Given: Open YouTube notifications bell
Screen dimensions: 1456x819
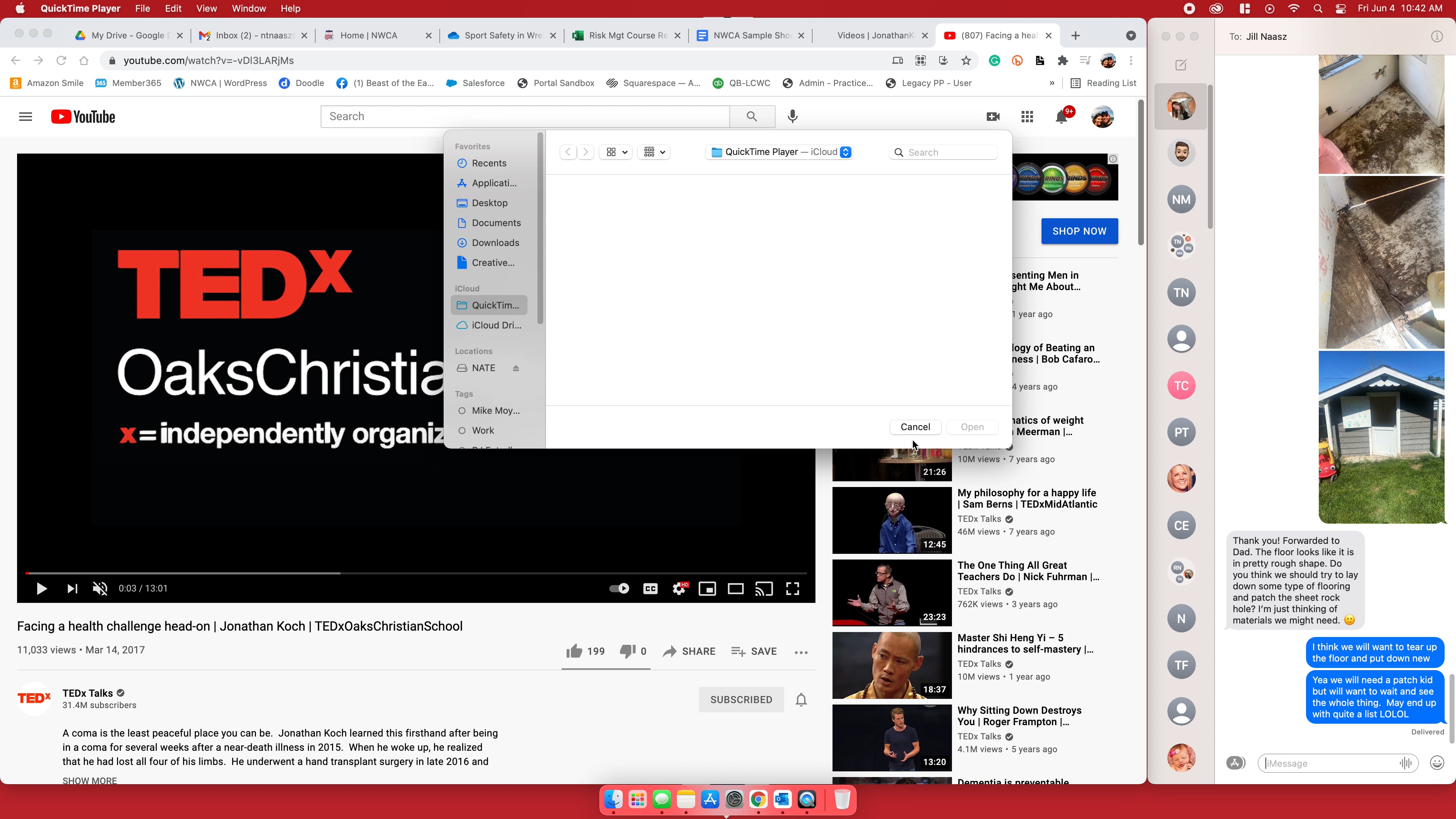Looking at the screenshot, I should [x=1061, y=117].
